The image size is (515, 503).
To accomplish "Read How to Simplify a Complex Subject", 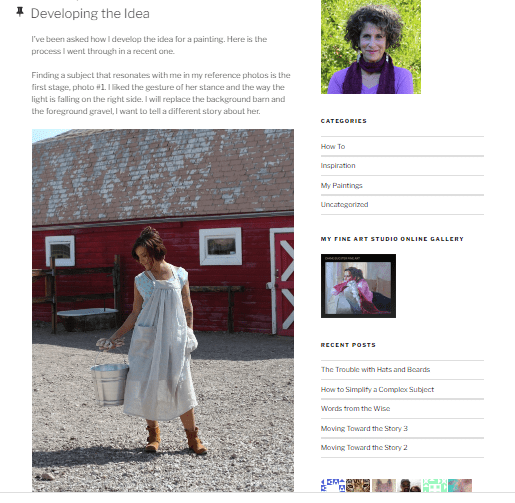I will pyautogui.click(x=377, y=389).
